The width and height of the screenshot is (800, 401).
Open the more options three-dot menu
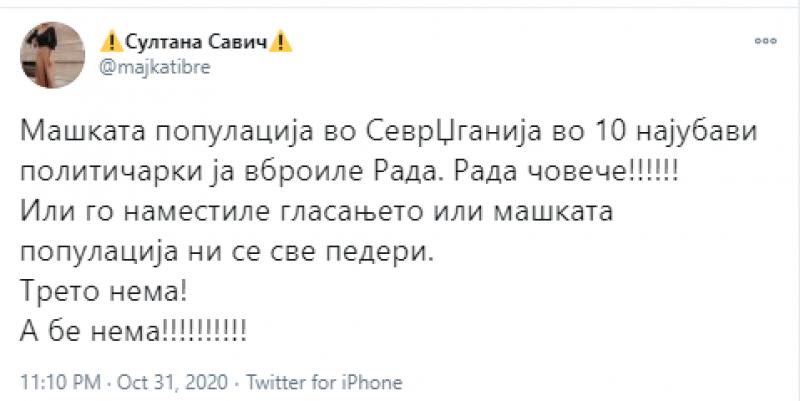766,44
